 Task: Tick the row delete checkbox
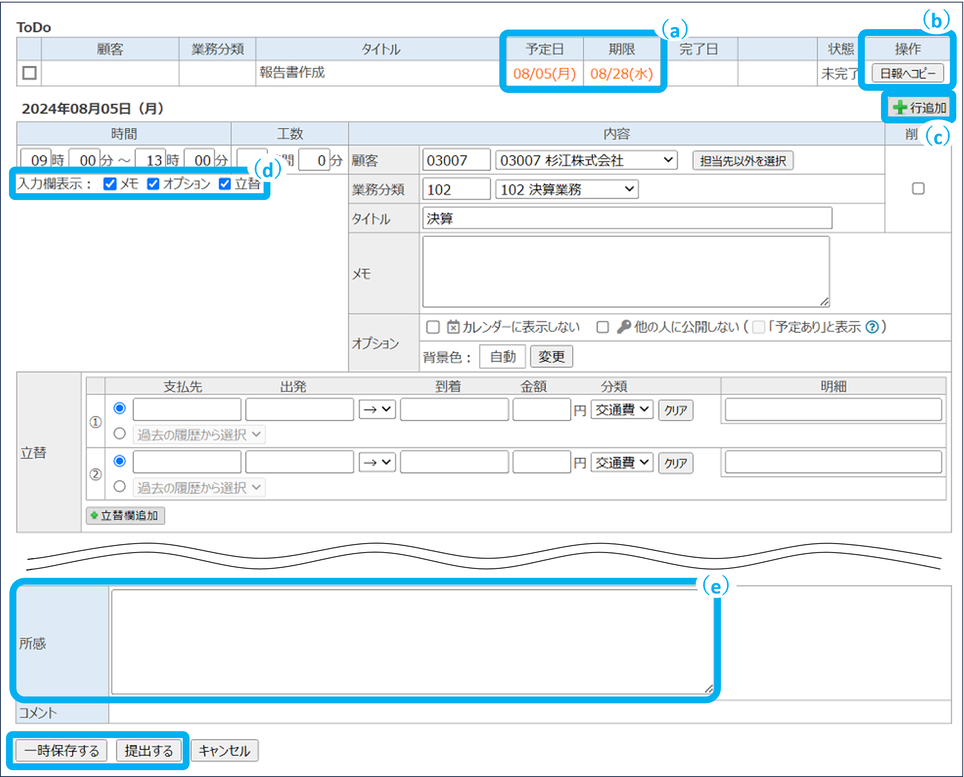point(918,189)
